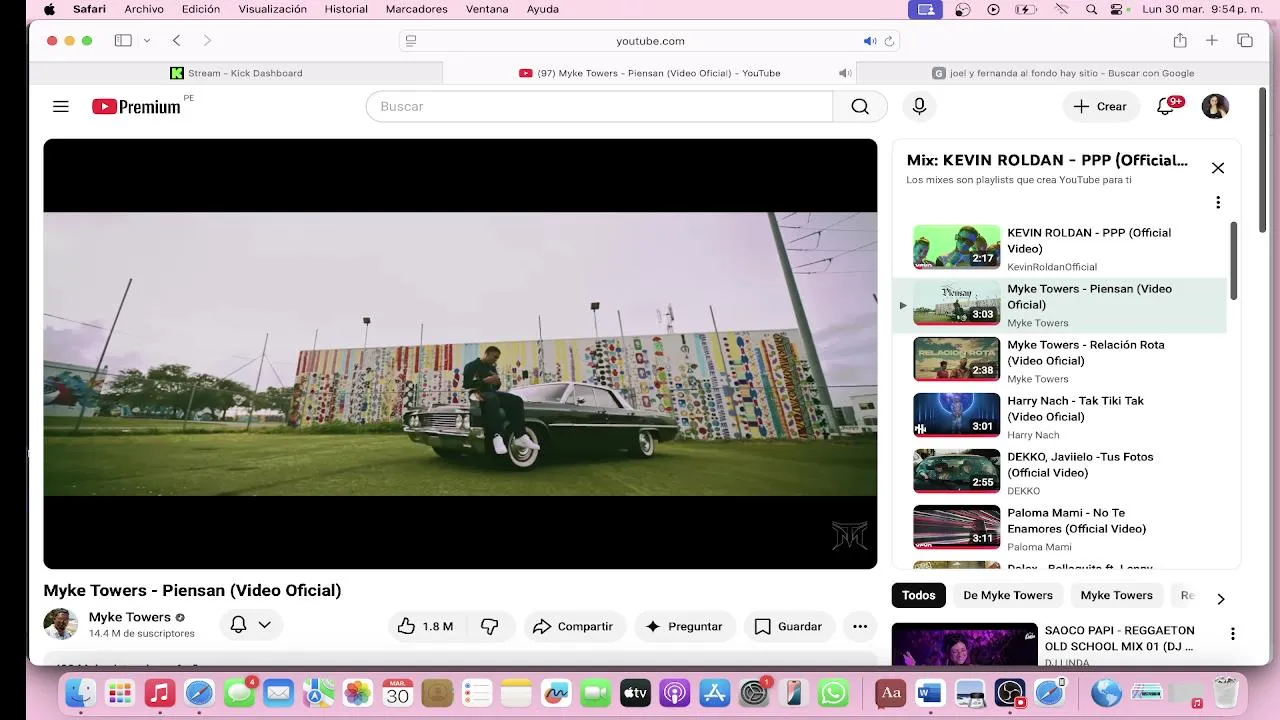Screen dimensions: 1280x720
Task: Select Harry Nach - Tak Tiki Tak
Action: tap(1062, 416)
